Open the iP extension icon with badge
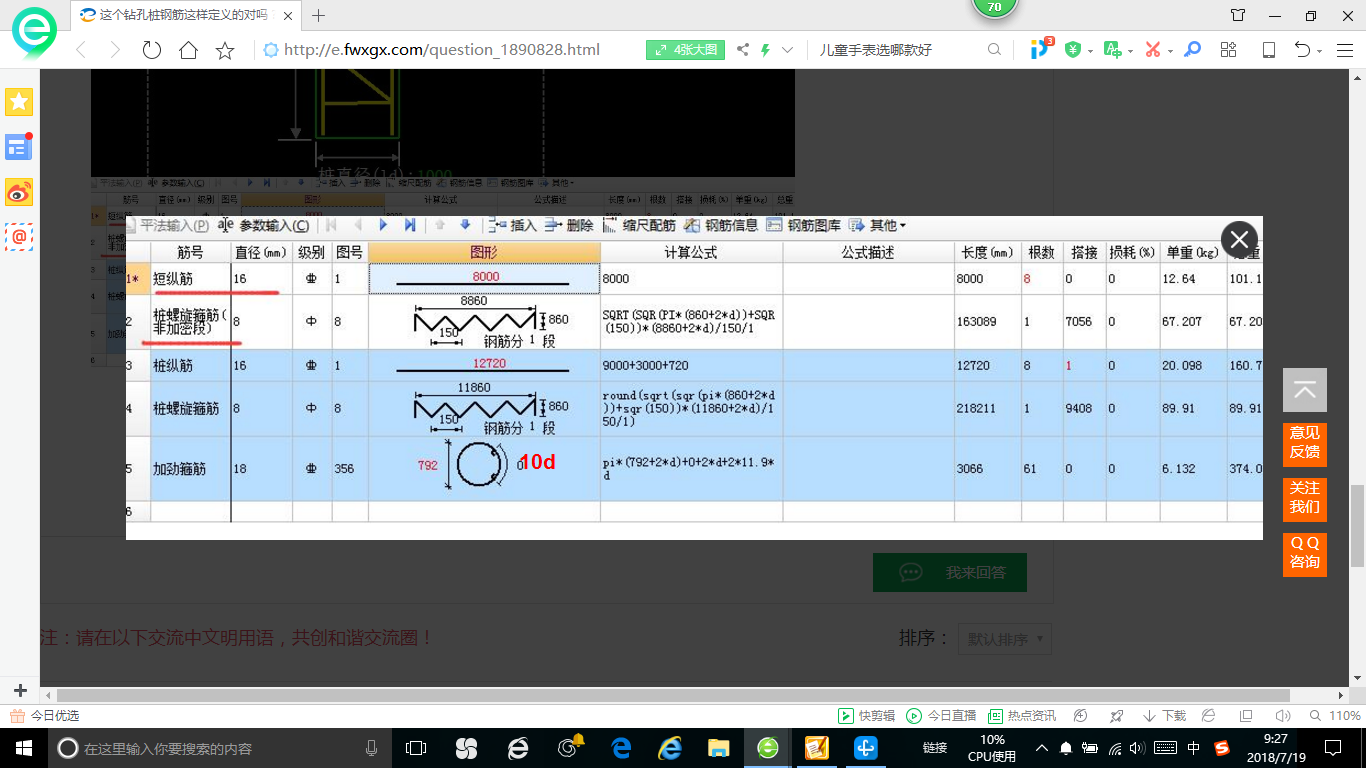The width and height of the screenshot is (1366, 768). [x=1041, y=49]
